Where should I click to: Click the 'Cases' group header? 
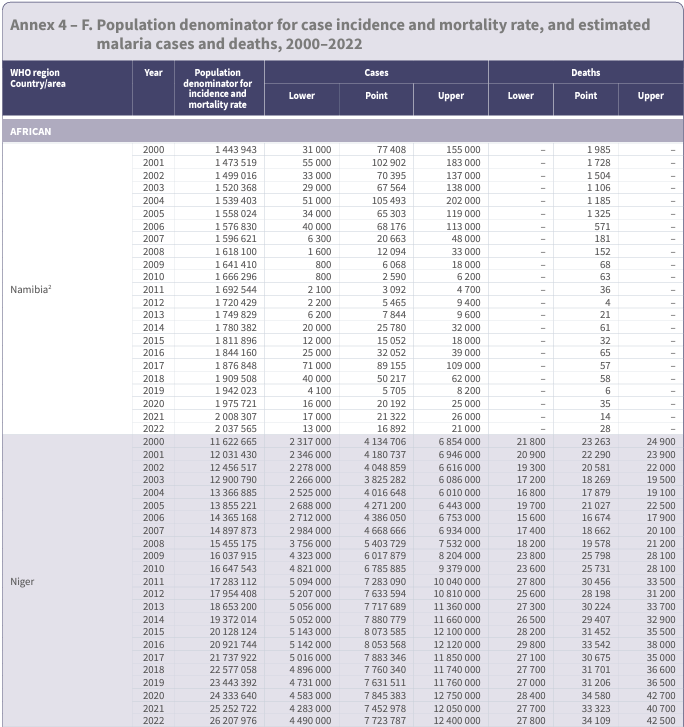point(376,73)
